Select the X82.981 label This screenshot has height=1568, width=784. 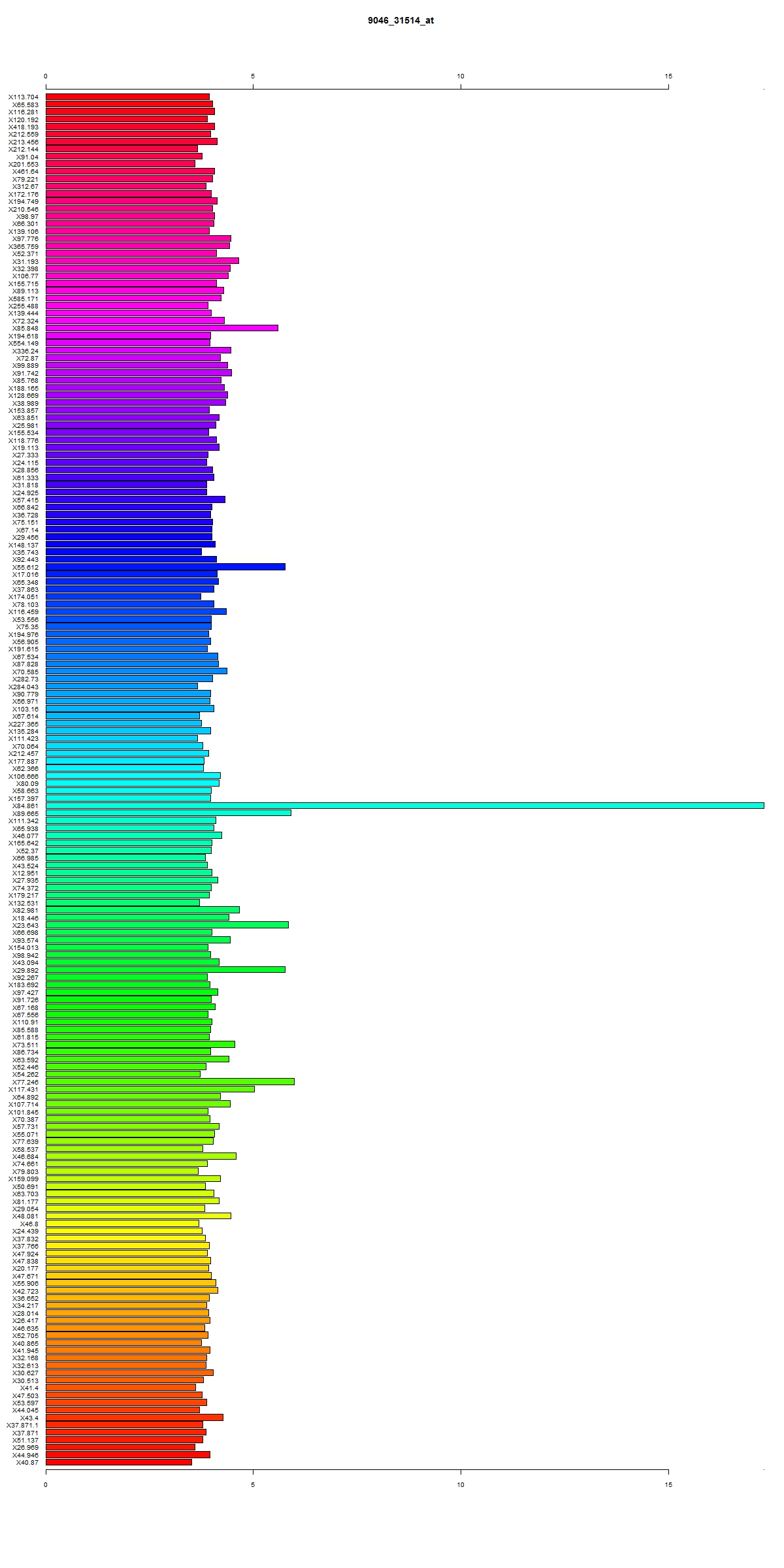pos(25,910)
